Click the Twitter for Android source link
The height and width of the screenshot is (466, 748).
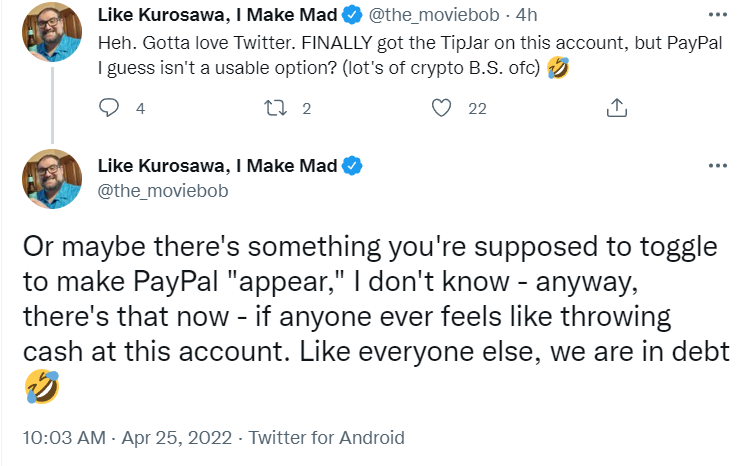[326, 437]
